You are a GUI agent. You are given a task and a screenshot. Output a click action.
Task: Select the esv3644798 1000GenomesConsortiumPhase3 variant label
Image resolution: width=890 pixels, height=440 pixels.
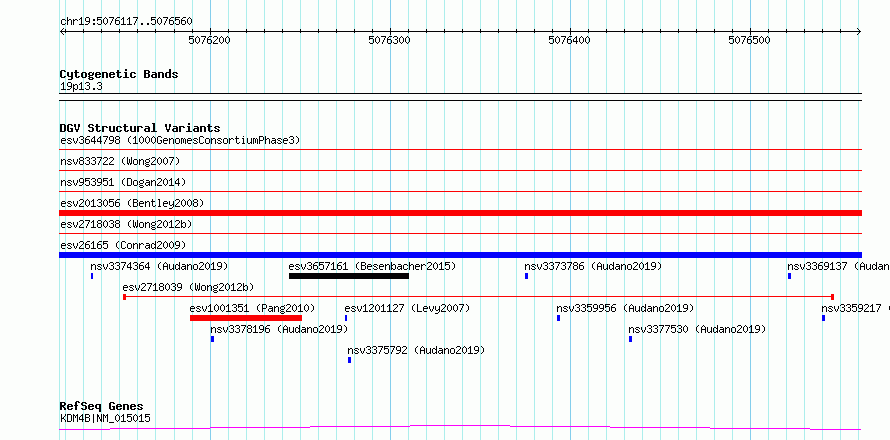pos(180,140)
